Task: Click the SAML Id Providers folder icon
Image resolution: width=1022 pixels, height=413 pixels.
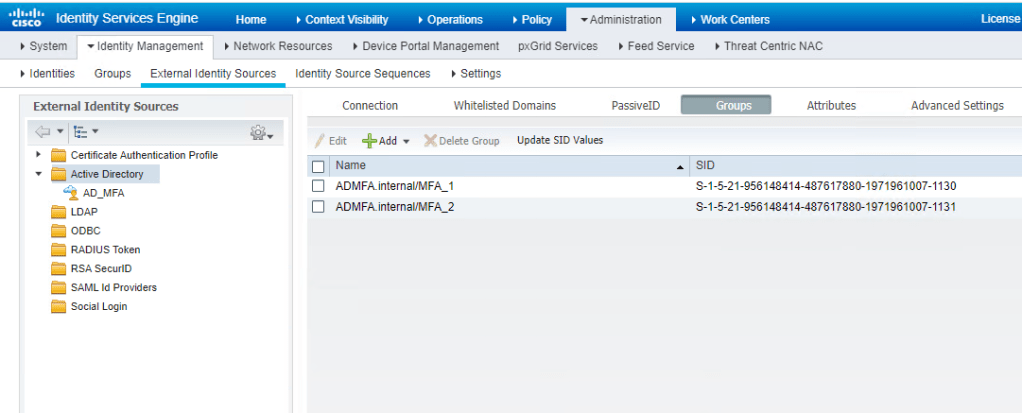Action: [x=58, y=288]
